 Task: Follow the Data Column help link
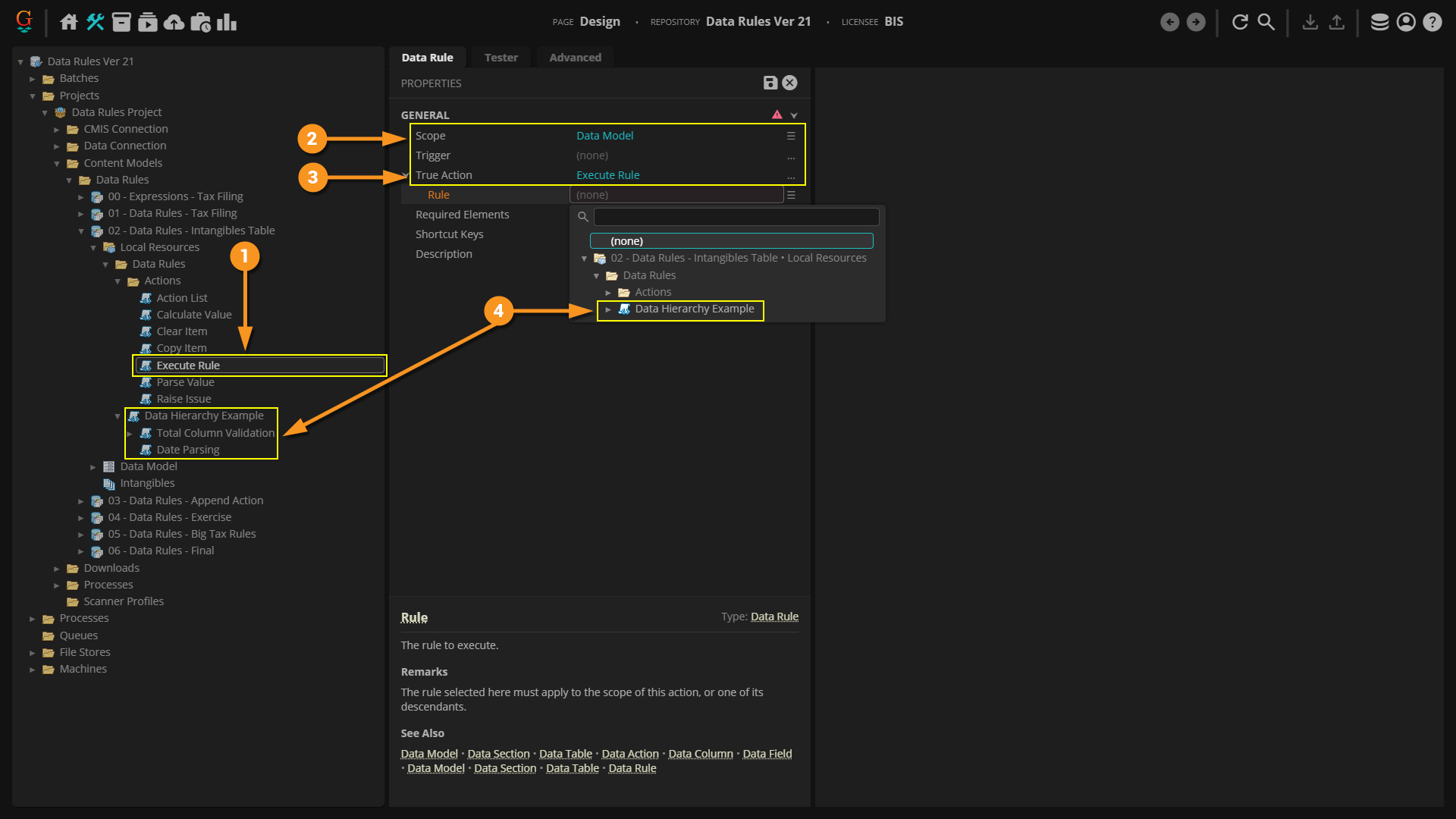(700, 754)
